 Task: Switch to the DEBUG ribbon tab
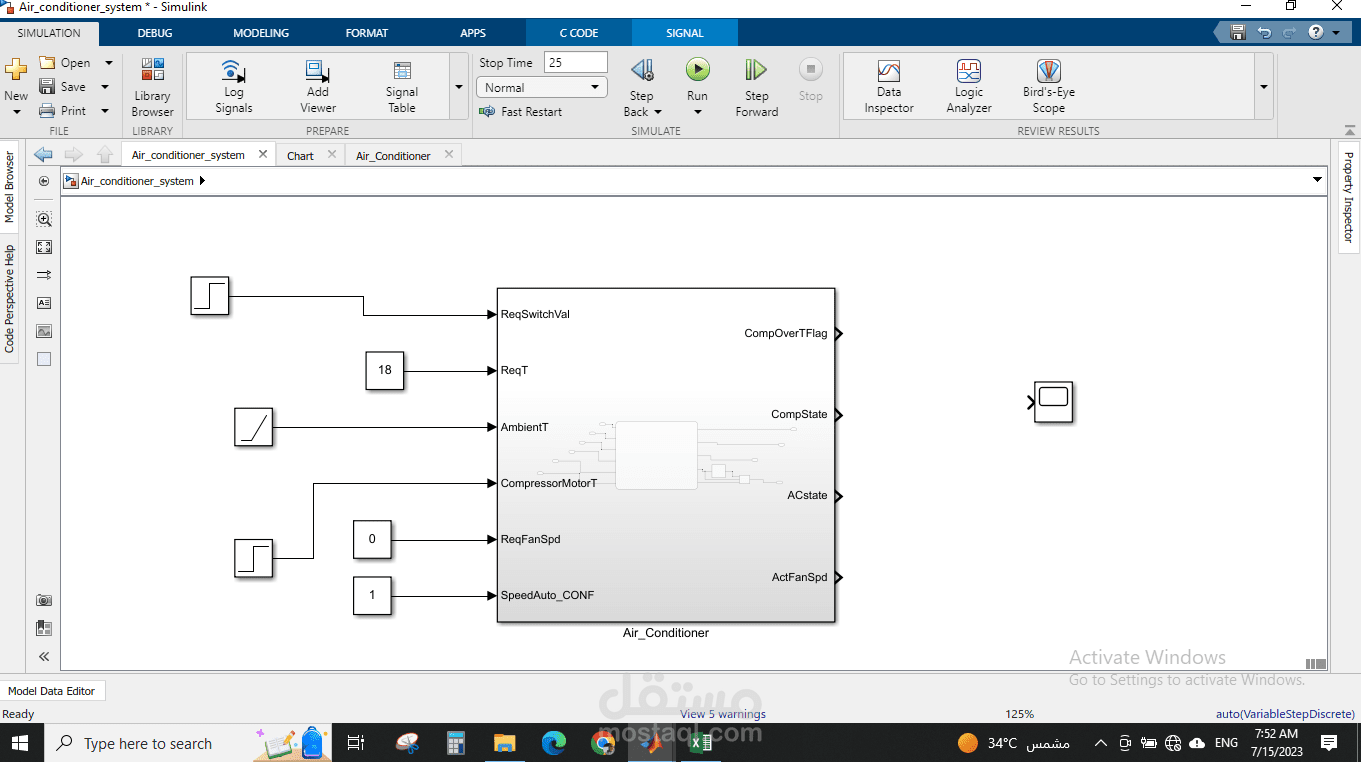pos(155,33)
